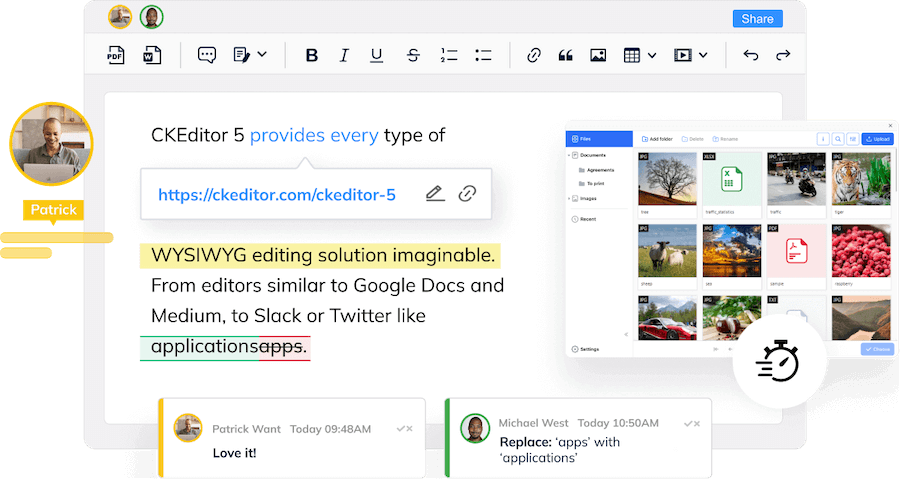900x479 pixels.
Task: Add a comment using speech bubble icon
Action: [x=207, y=55]
